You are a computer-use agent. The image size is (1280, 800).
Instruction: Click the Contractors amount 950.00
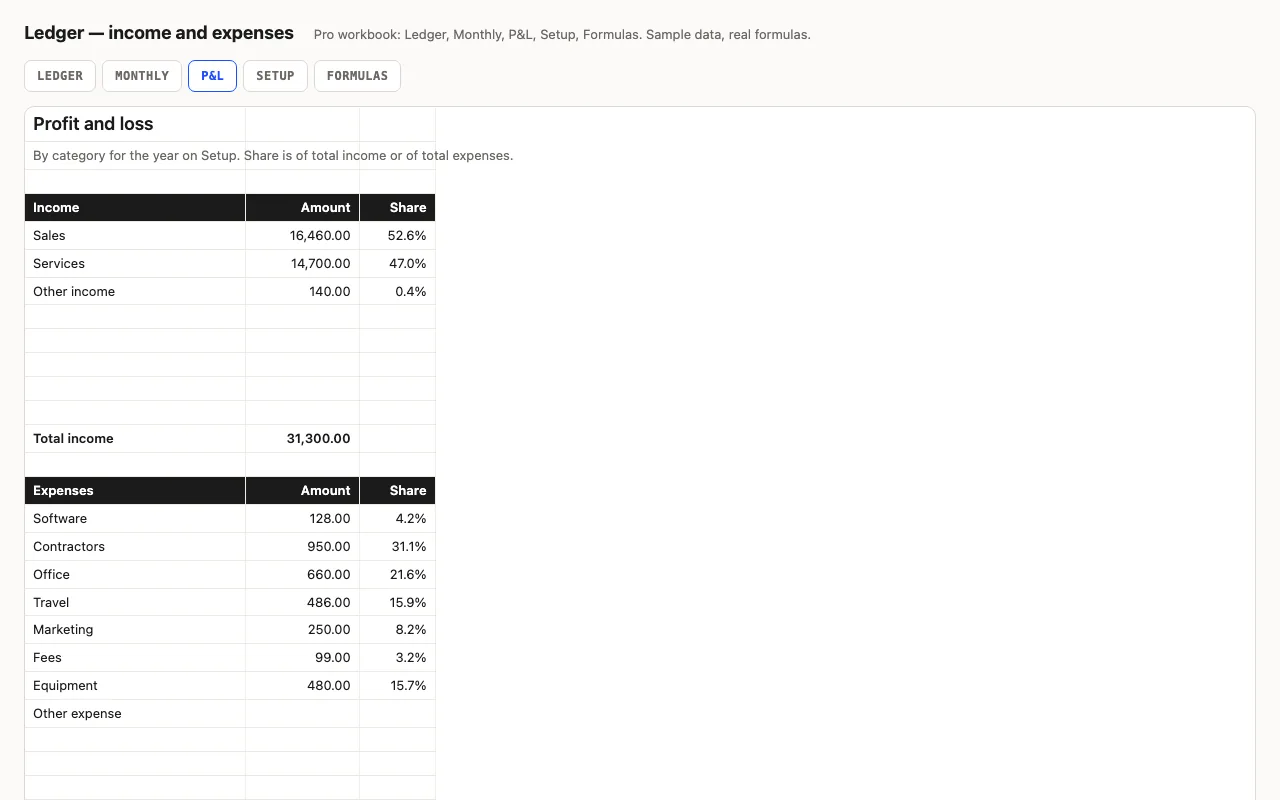pos(302,547)
